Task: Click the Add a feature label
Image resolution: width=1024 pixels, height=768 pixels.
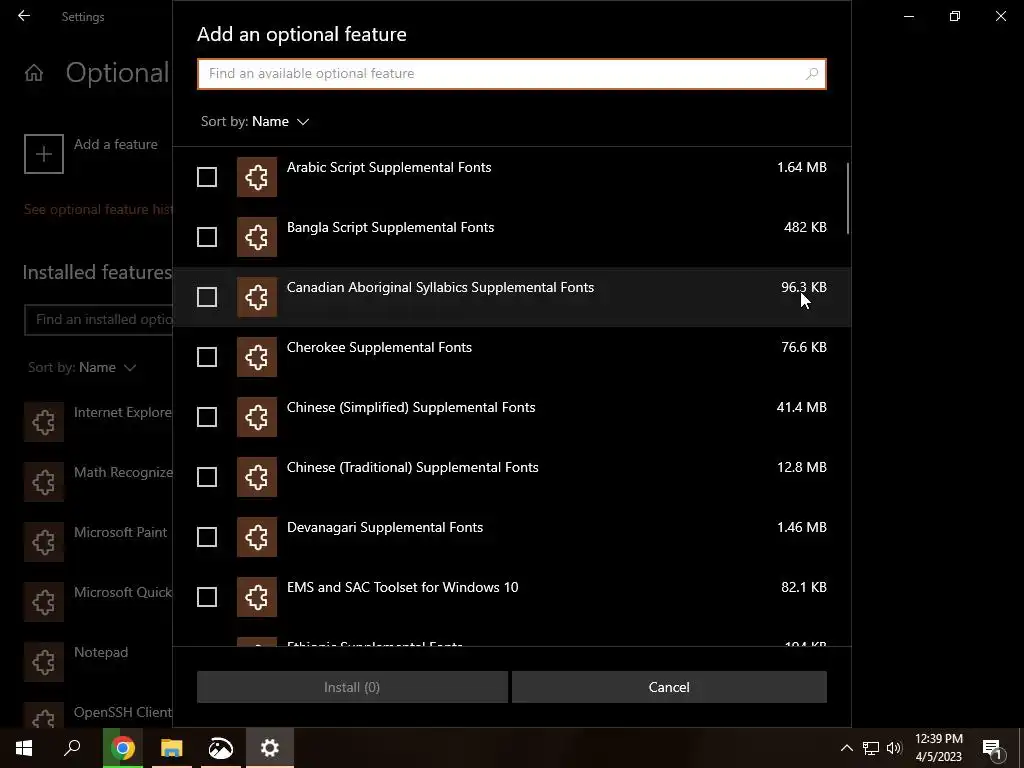Action: coord(116,144)
